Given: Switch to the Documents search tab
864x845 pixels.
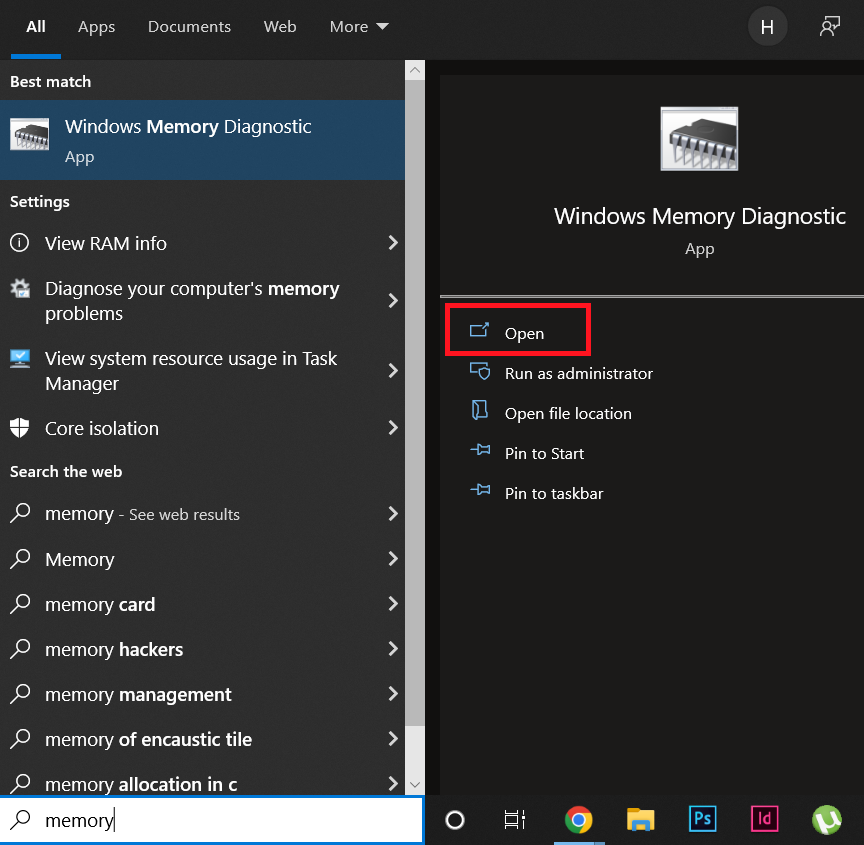Looking at the screenshot, I should 189,26.
